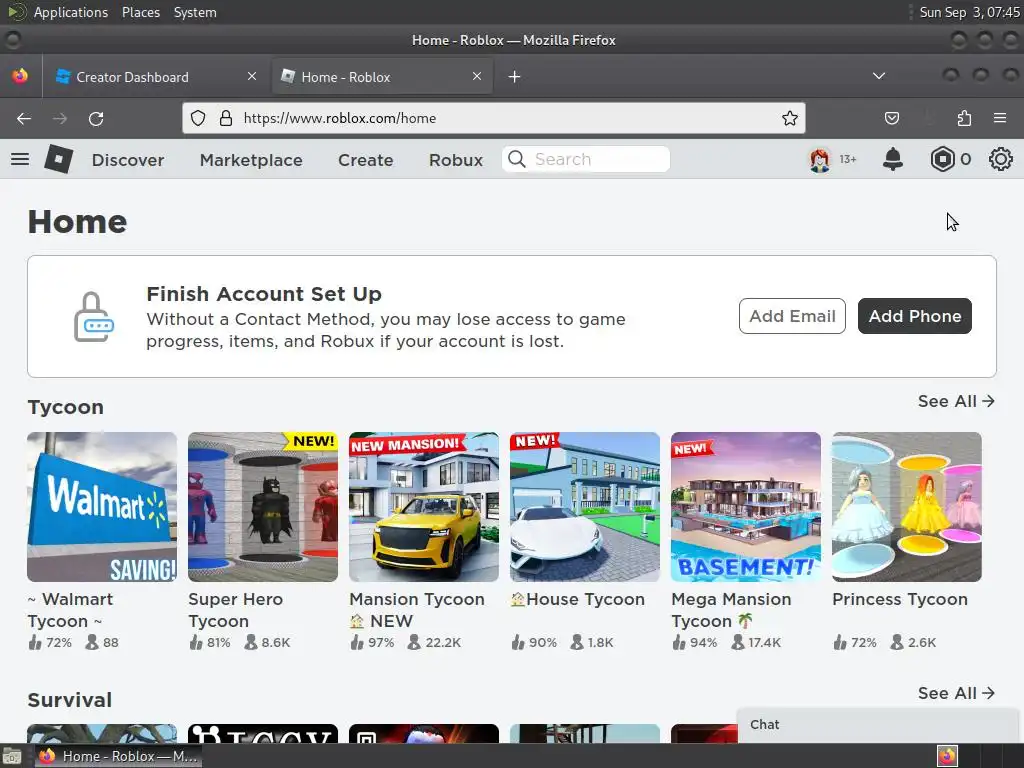This screenshot has width=1024, height=768.
Task: Open the Applications menu
Action: tap(71, 12)
